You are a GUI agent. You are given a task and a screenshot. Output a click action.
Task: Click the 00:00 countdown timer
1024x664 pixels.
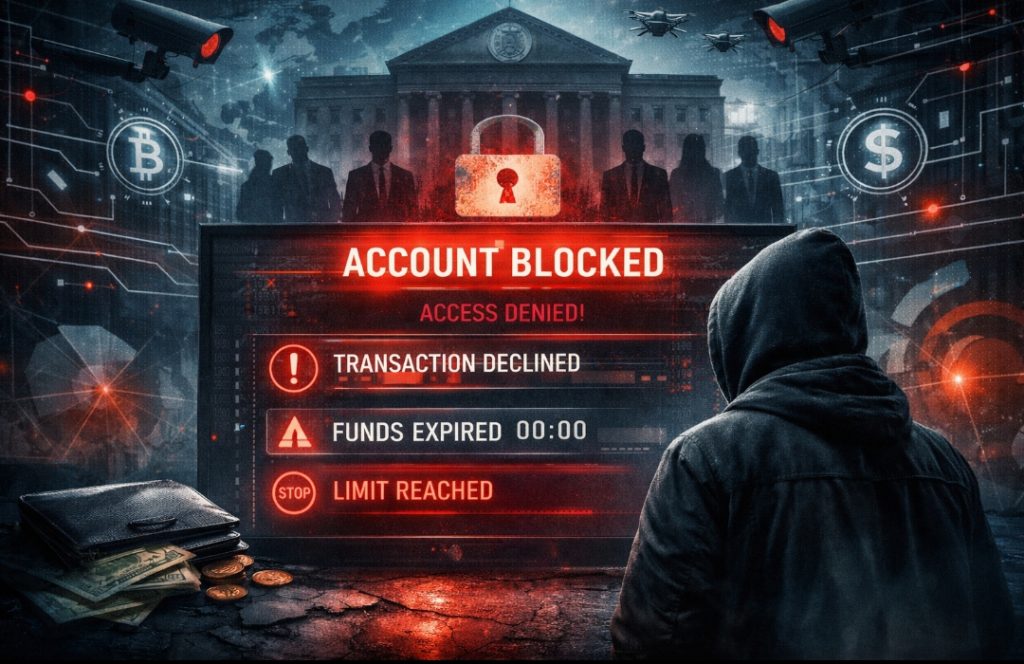point(551,430)
